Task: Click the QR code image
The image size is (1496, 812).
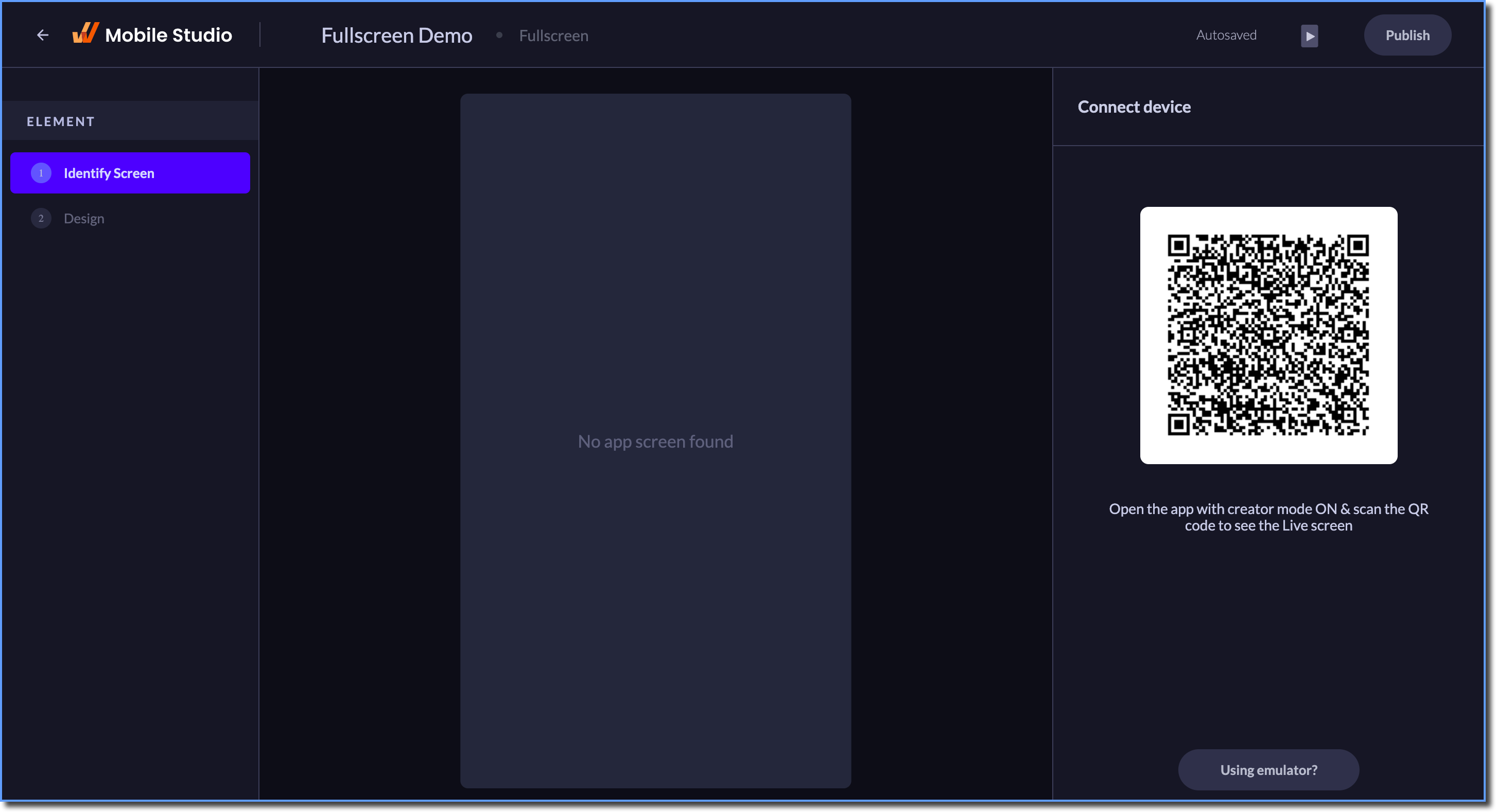Action: coord(1268,336)
